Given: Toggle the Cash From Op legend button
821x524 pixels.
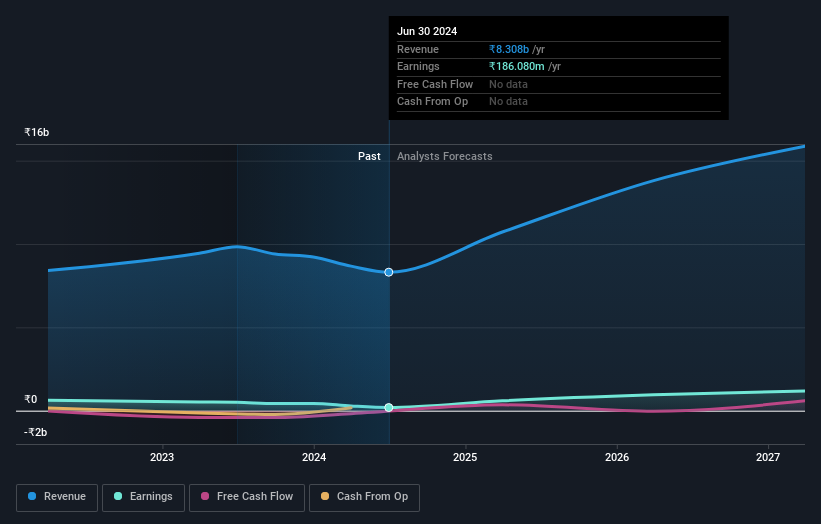Looking at the screenshot, I should pyautogui.click(x=364, y=497).
